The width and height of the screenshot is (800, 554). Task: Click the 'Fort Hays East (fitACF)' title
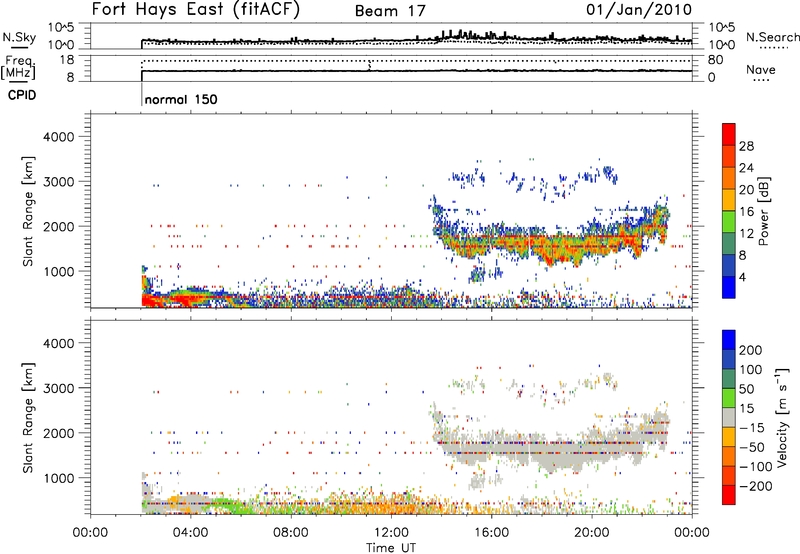[195, 9]
